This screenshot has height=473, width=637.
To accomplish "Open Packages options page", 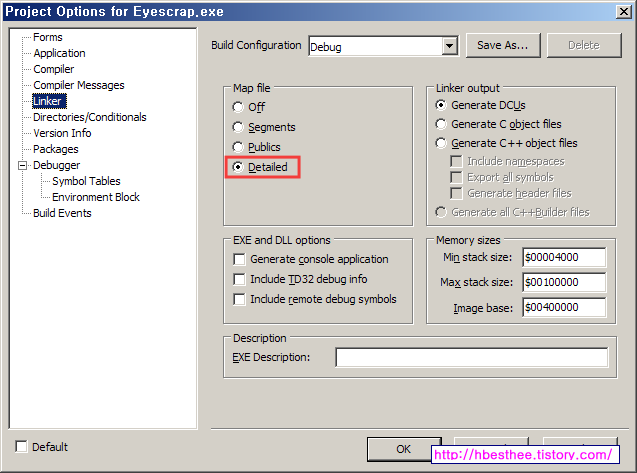I will pos(56,149).
